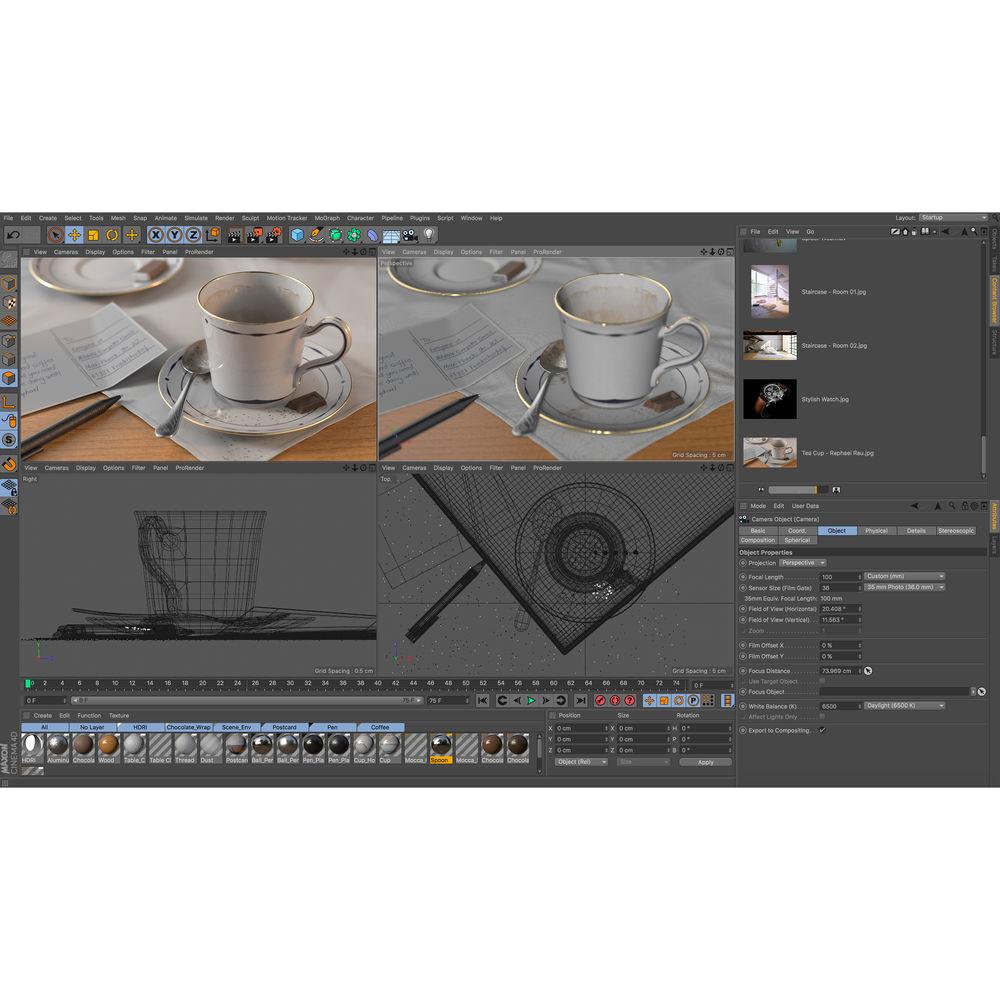Select the Rotate tool in the toolbar

[x=110, y=235]
